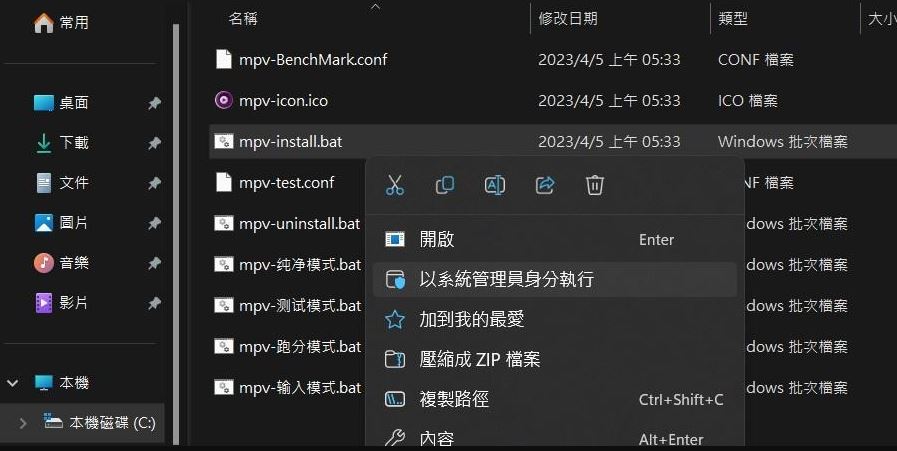Click the Delete trash can icon
The image size is (897, 451).
coord(594,185)
